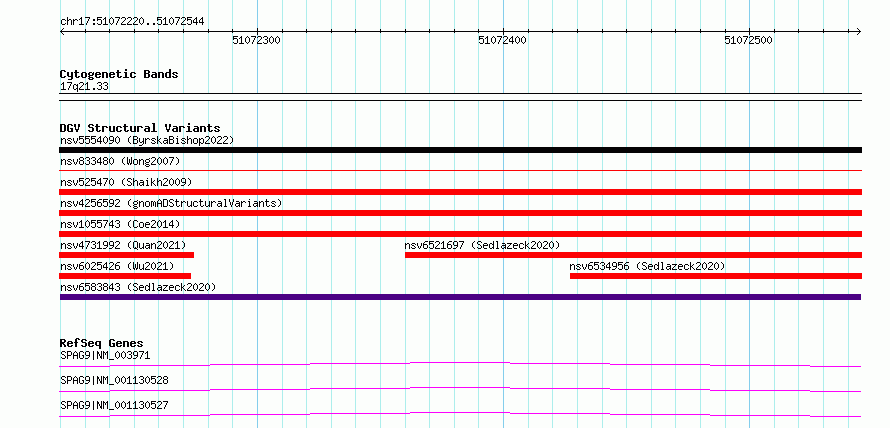Click the short red nsv6025426 bar
Viewport: 890px width, 428px height.
coord(125,276)
